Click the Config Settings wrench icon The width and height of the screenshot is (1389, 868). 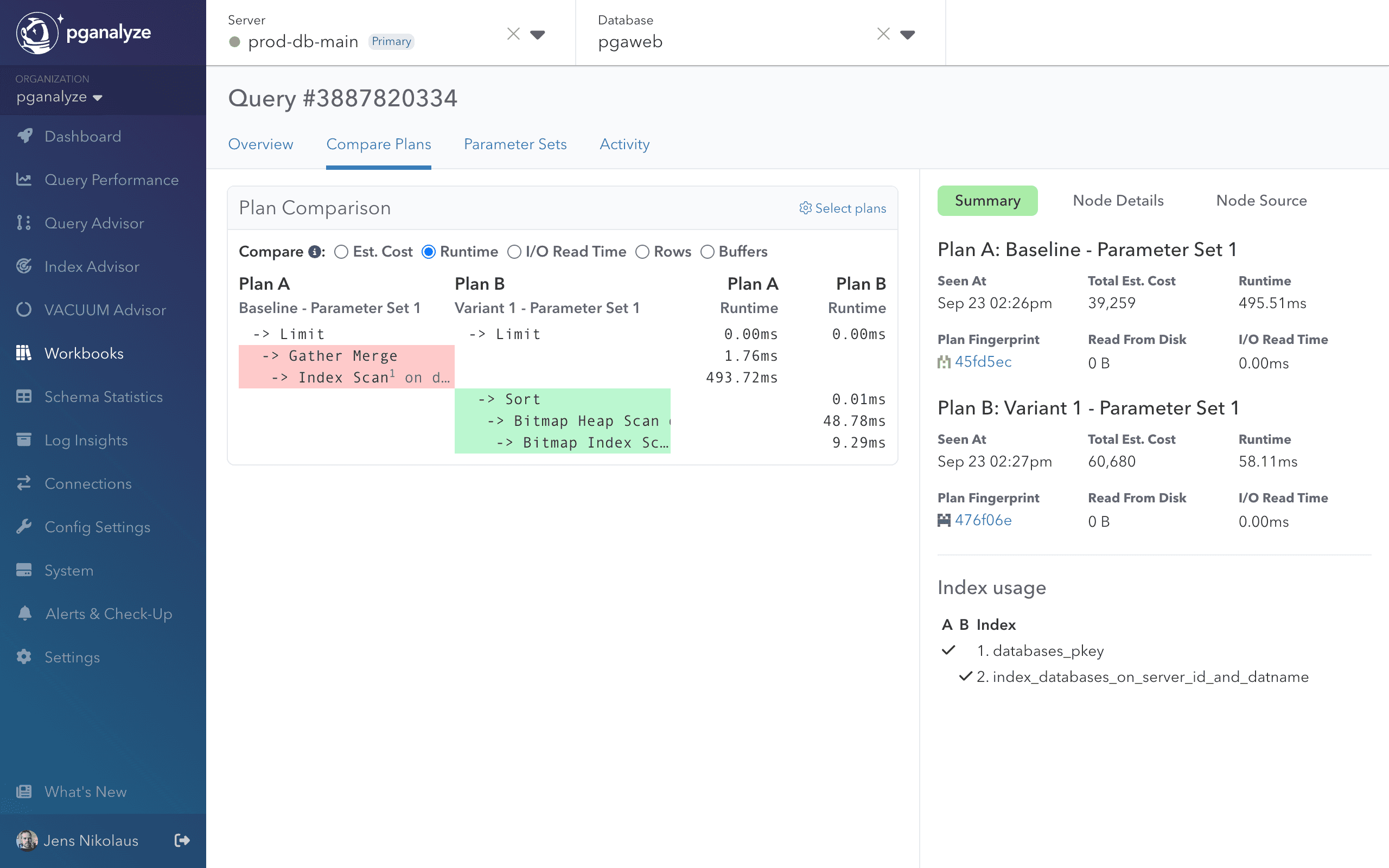[x=24, y=527]
